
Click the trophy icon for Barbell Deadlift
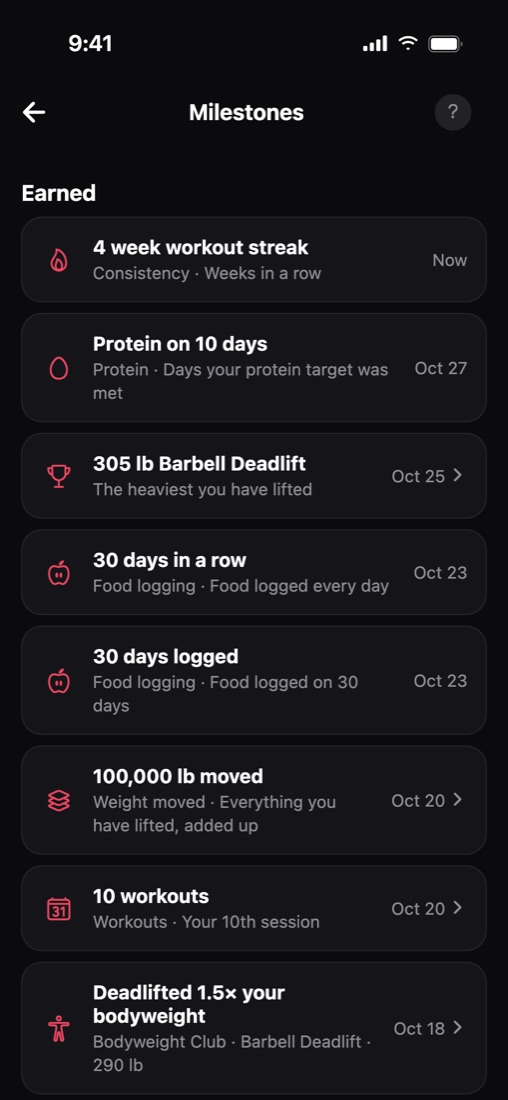(59, 476)
